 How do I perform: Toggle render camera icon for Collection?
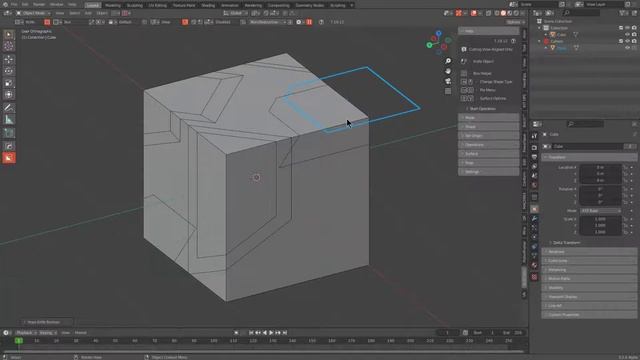coord(634,28)
